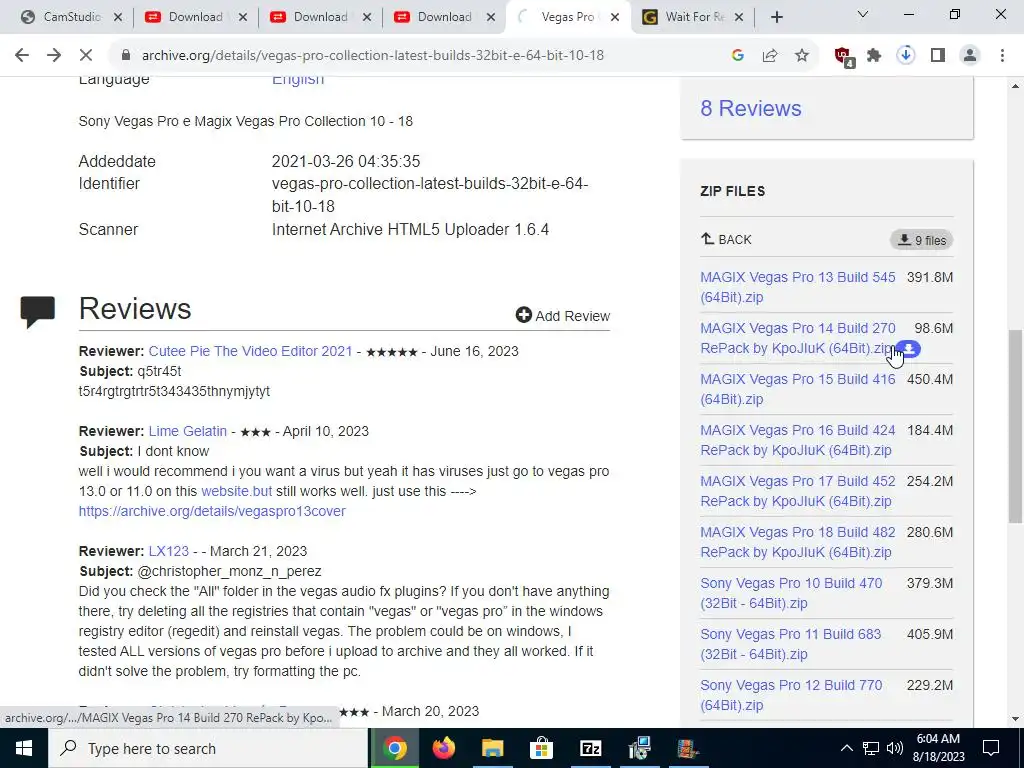Close the CamStudio tab
The image size is (1024, 768).
point(118,18)
